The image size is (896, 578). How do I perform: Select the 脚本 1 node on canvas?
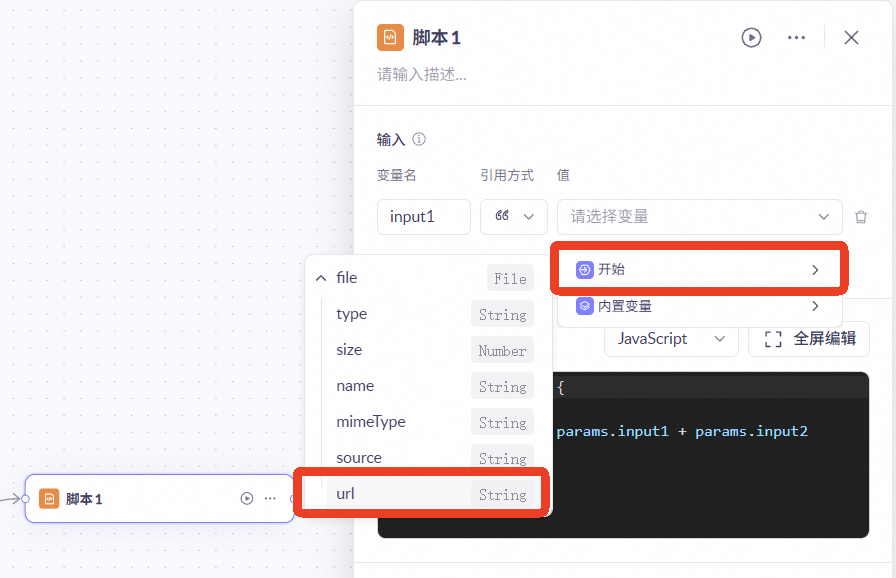click(x=159, y=499)
